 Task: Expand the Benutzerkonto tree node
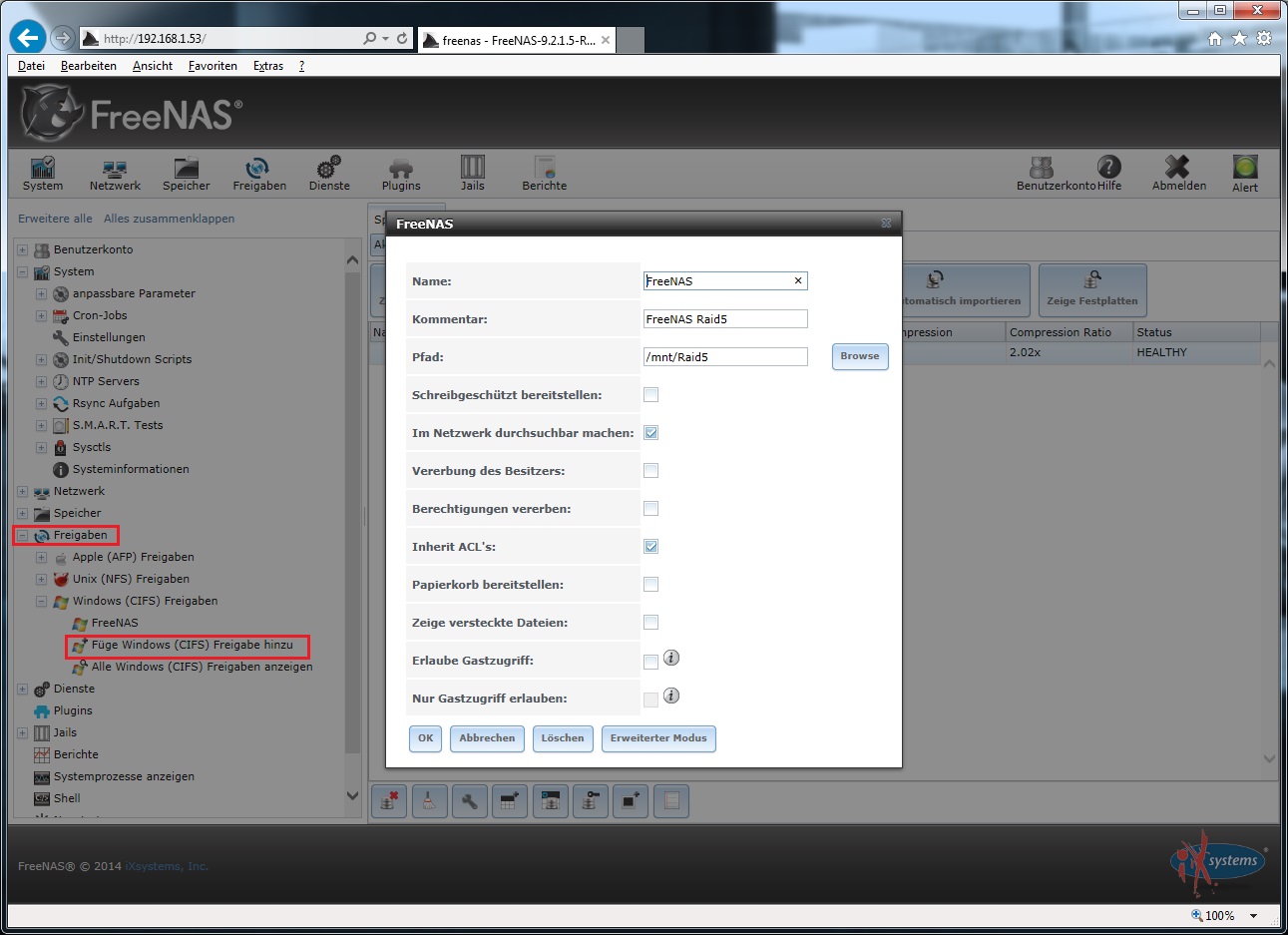tap(22, 249)
